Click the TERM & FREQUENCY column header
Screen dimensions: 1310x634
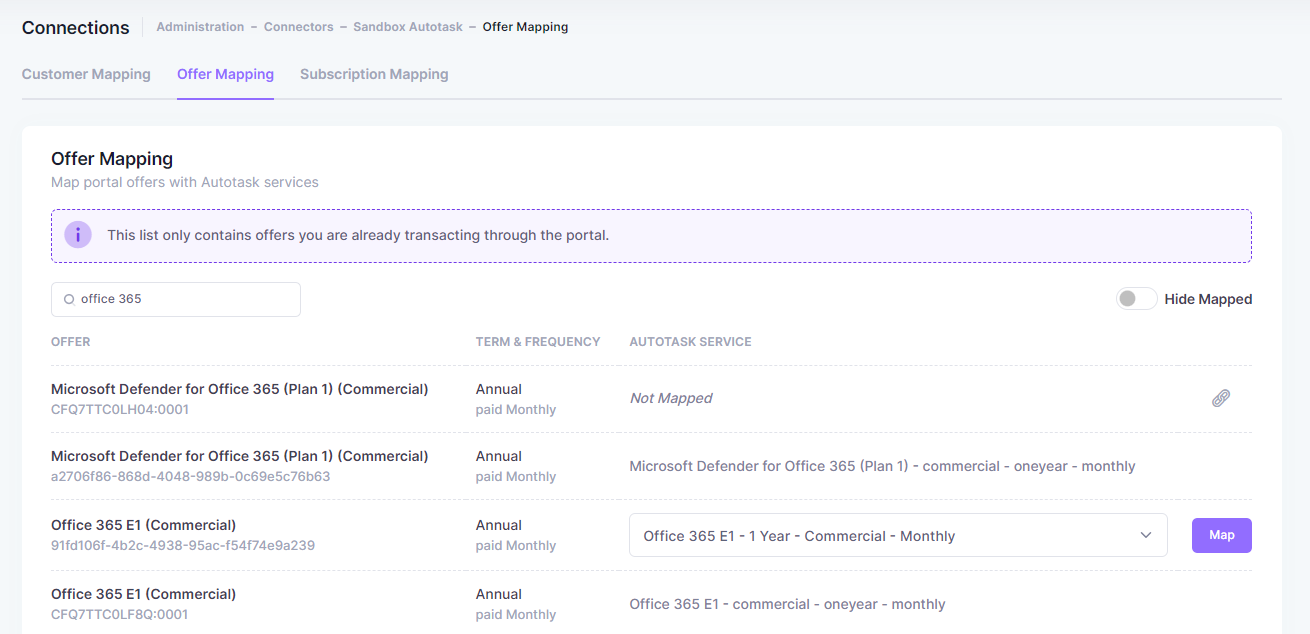[x=538, y=342]
